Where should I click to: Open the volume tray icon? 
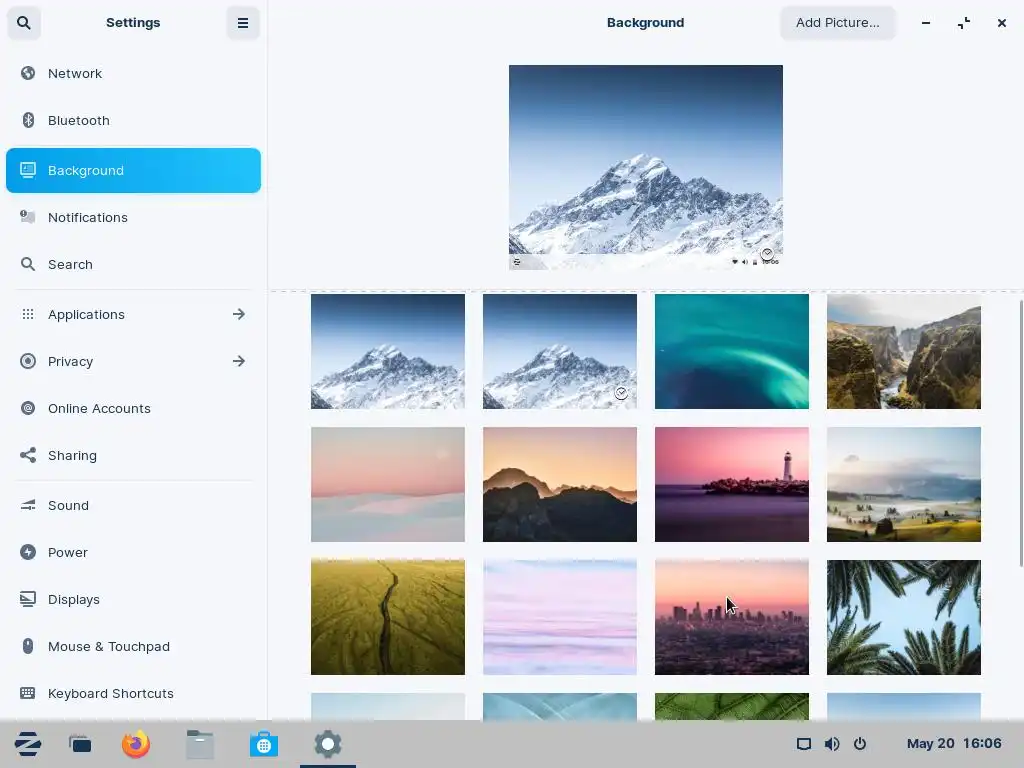tap(832, 744)
